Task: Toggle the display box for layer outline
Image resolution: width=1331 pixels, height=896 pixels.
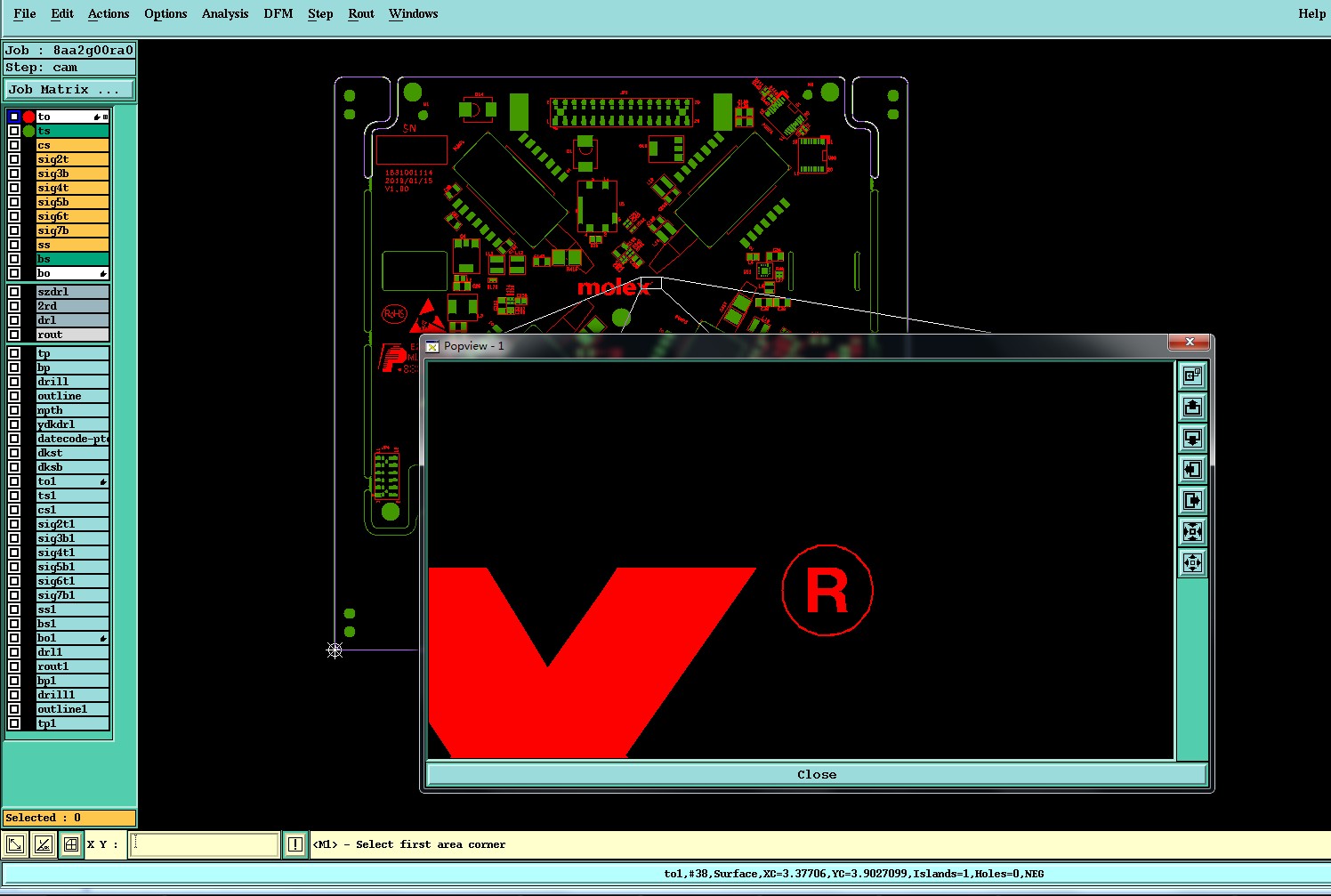Action: (14, 396)
